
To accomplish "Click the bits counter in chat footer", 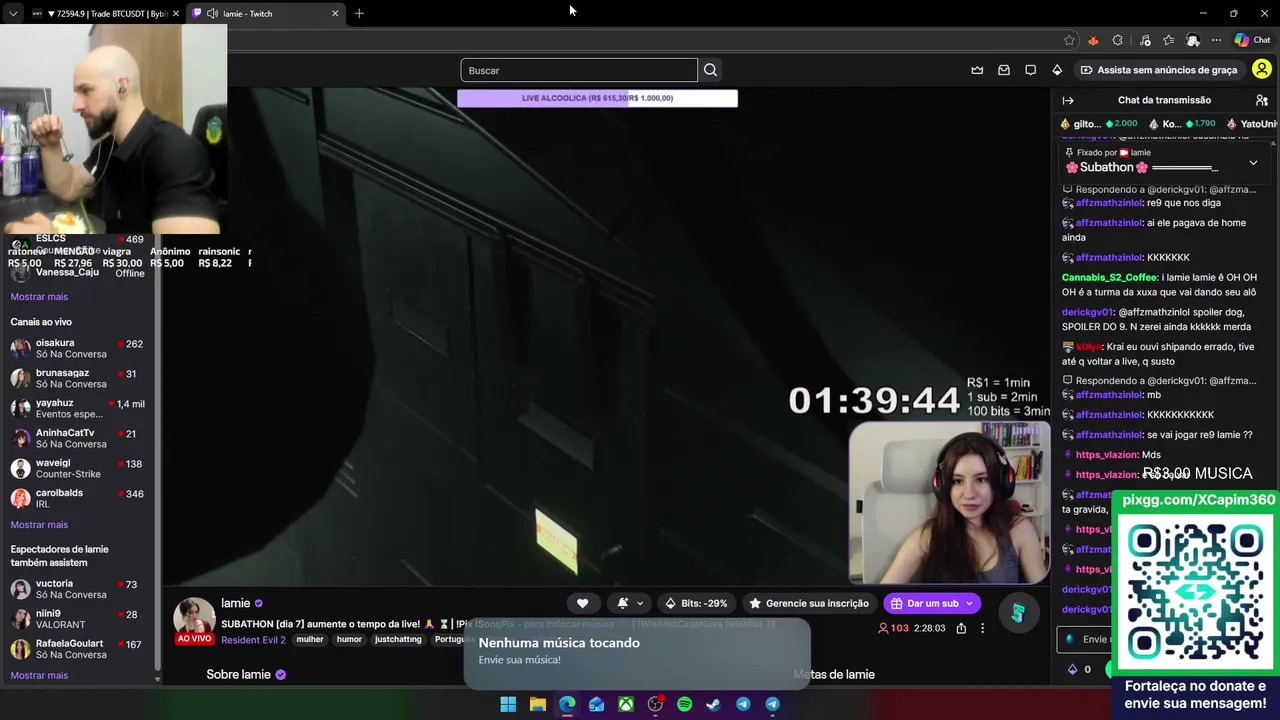I will pyautogui.click(x=1079, y=669).
